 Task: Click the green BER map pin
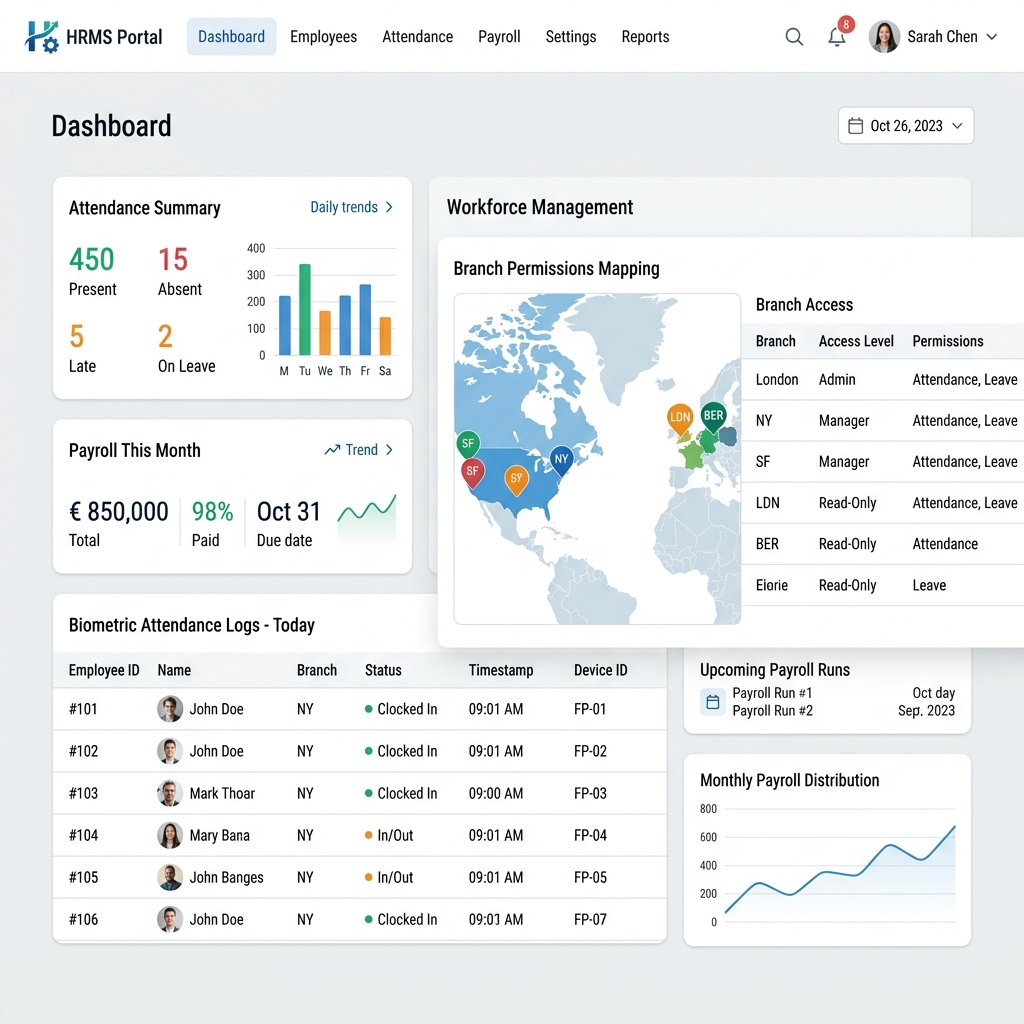coord(713,417)
